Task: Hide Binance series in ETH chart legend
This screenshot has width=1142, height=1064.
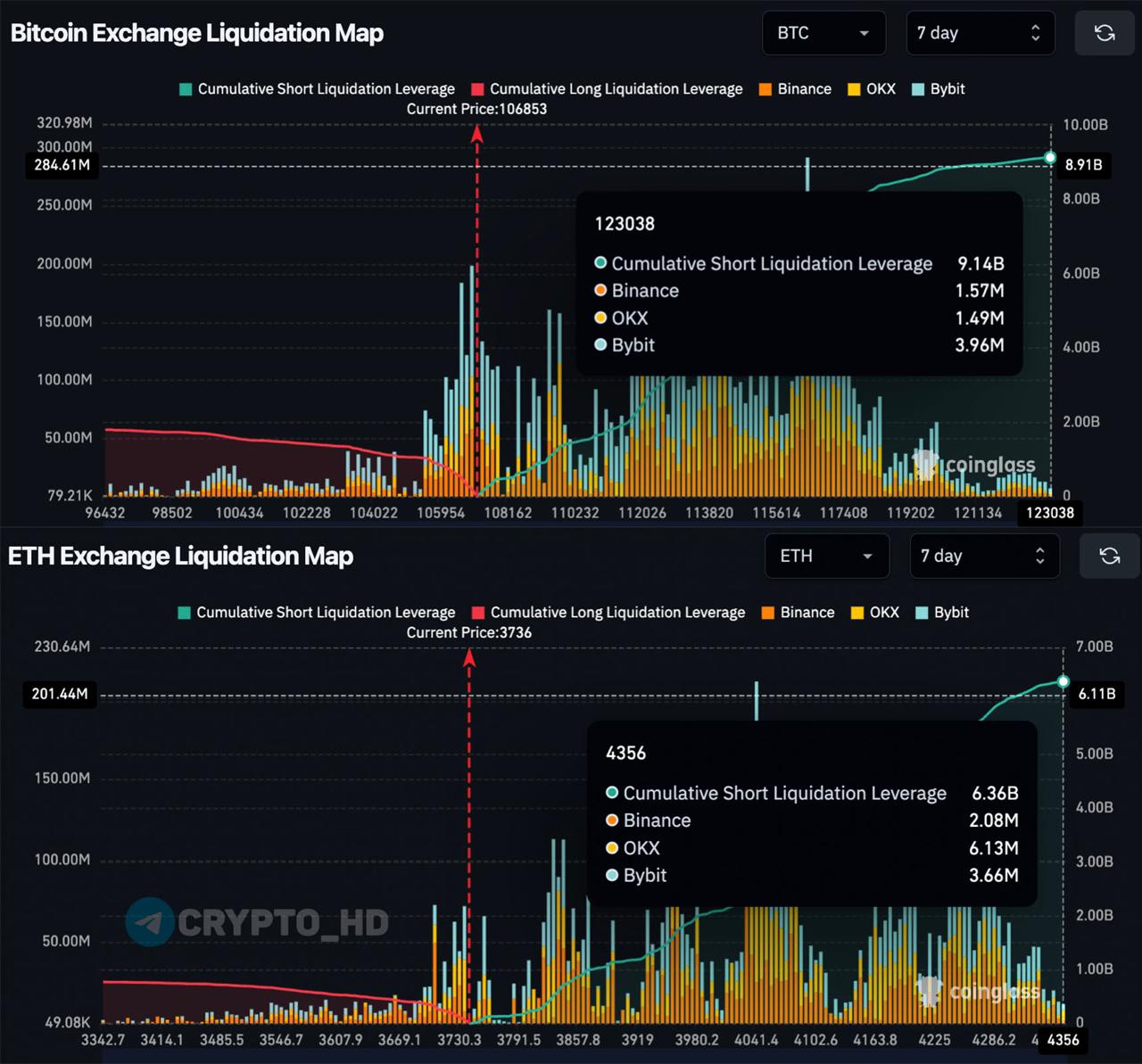Action: tap(798, 613)
